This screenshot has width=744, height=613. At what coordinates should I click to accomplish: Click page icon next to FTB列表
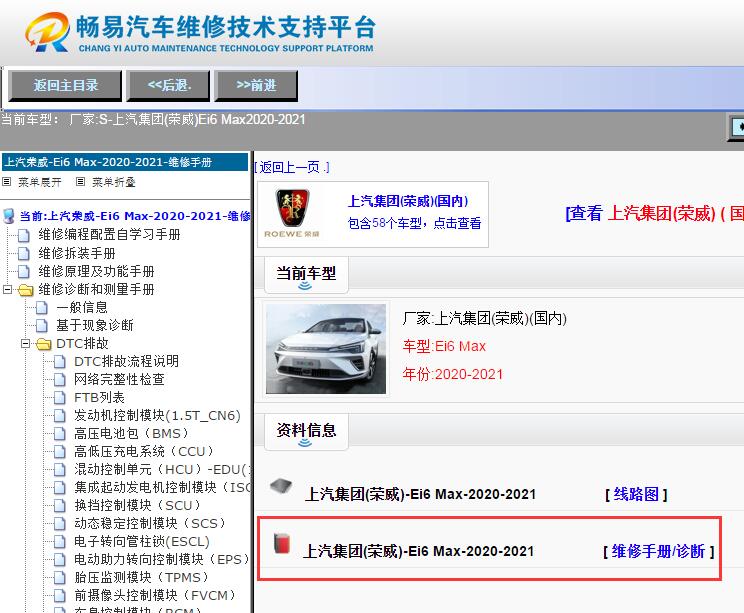[60, 398]
